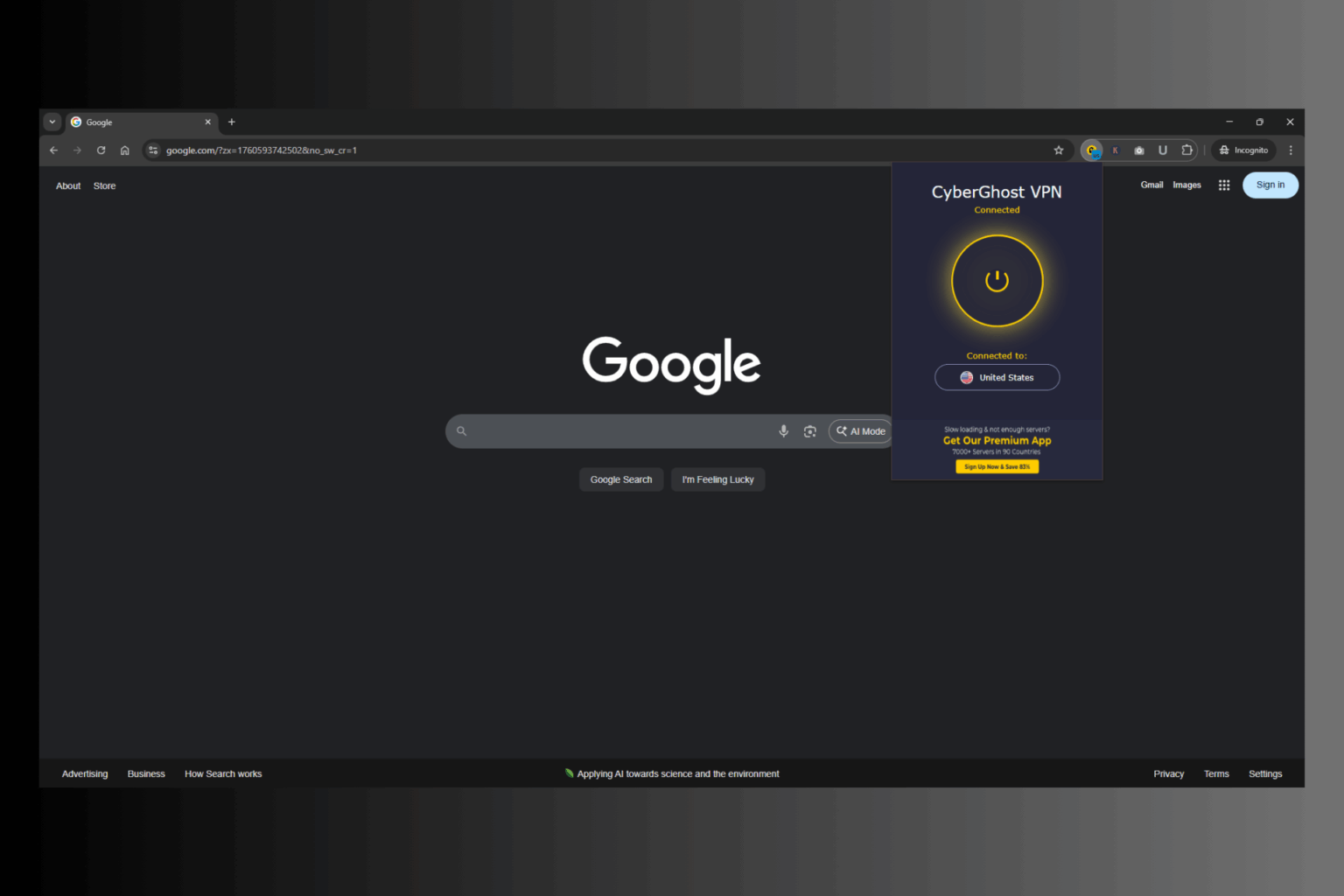Switch to the Google tab
The height and width of the screenshot is (896, 1344).
(122, 122)
